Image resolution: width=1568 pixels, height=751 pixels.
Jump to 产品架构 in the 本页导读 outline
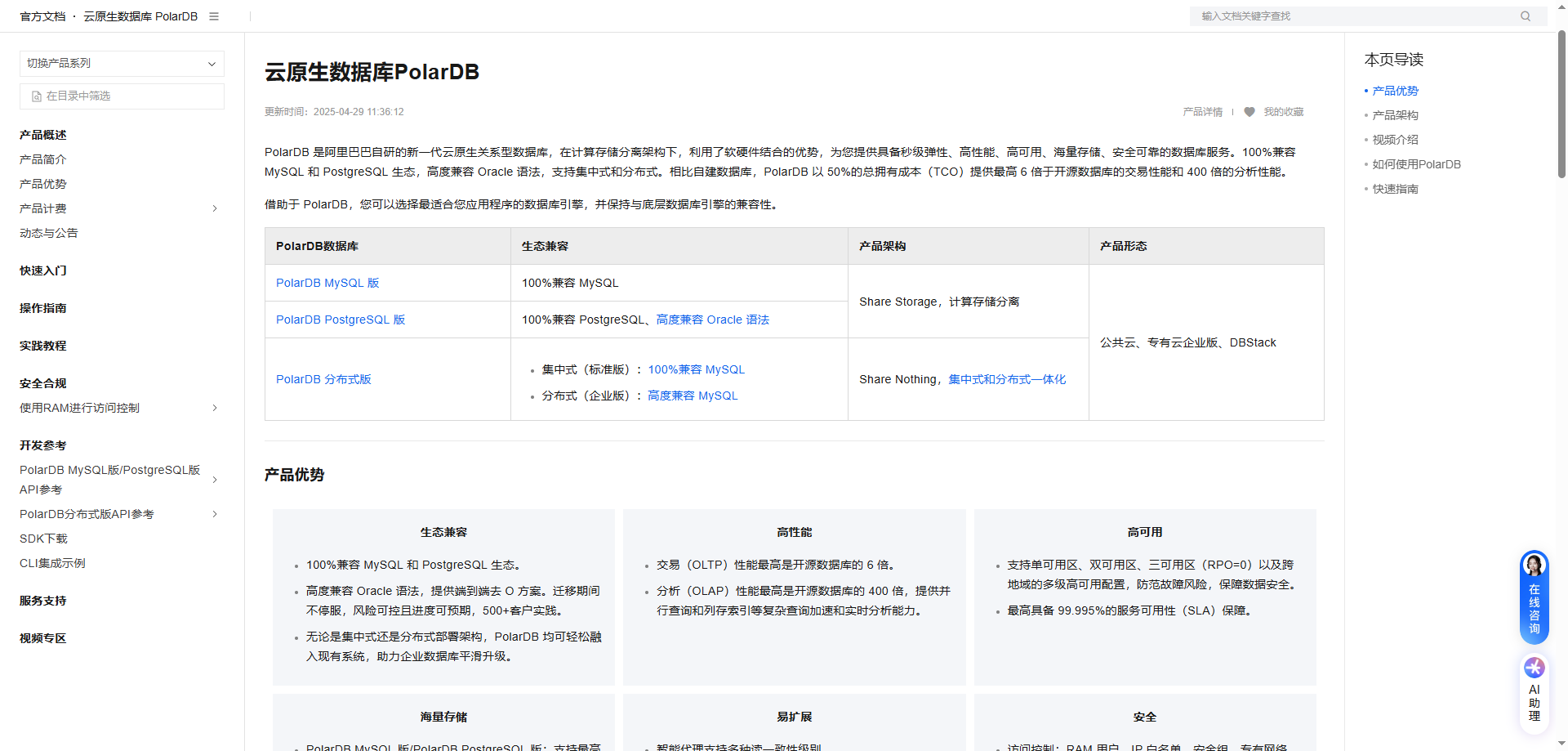[1395, 115]
